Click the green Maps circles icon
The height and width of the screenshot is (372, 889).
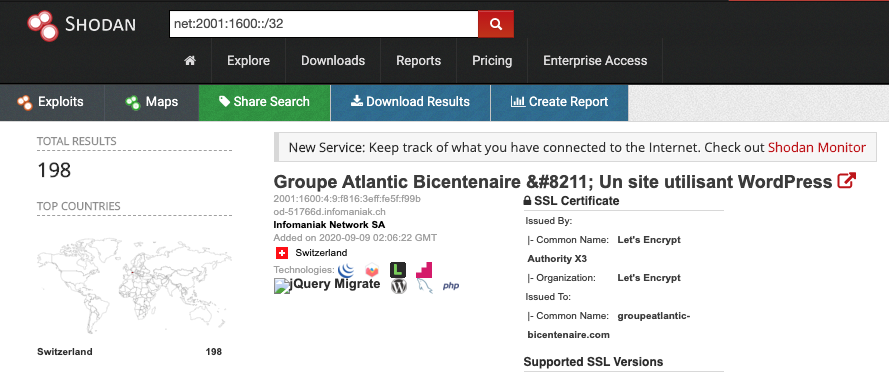point(133,102)
